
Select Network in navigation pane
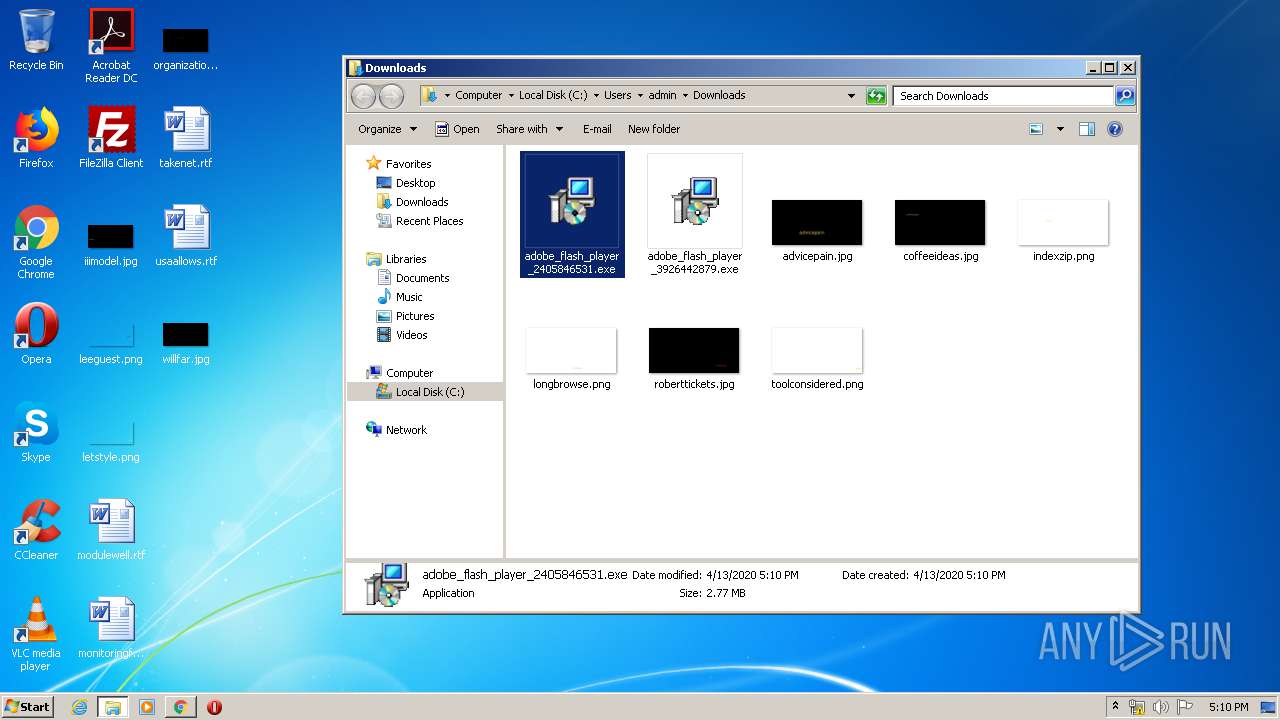(x=397, y=430)
